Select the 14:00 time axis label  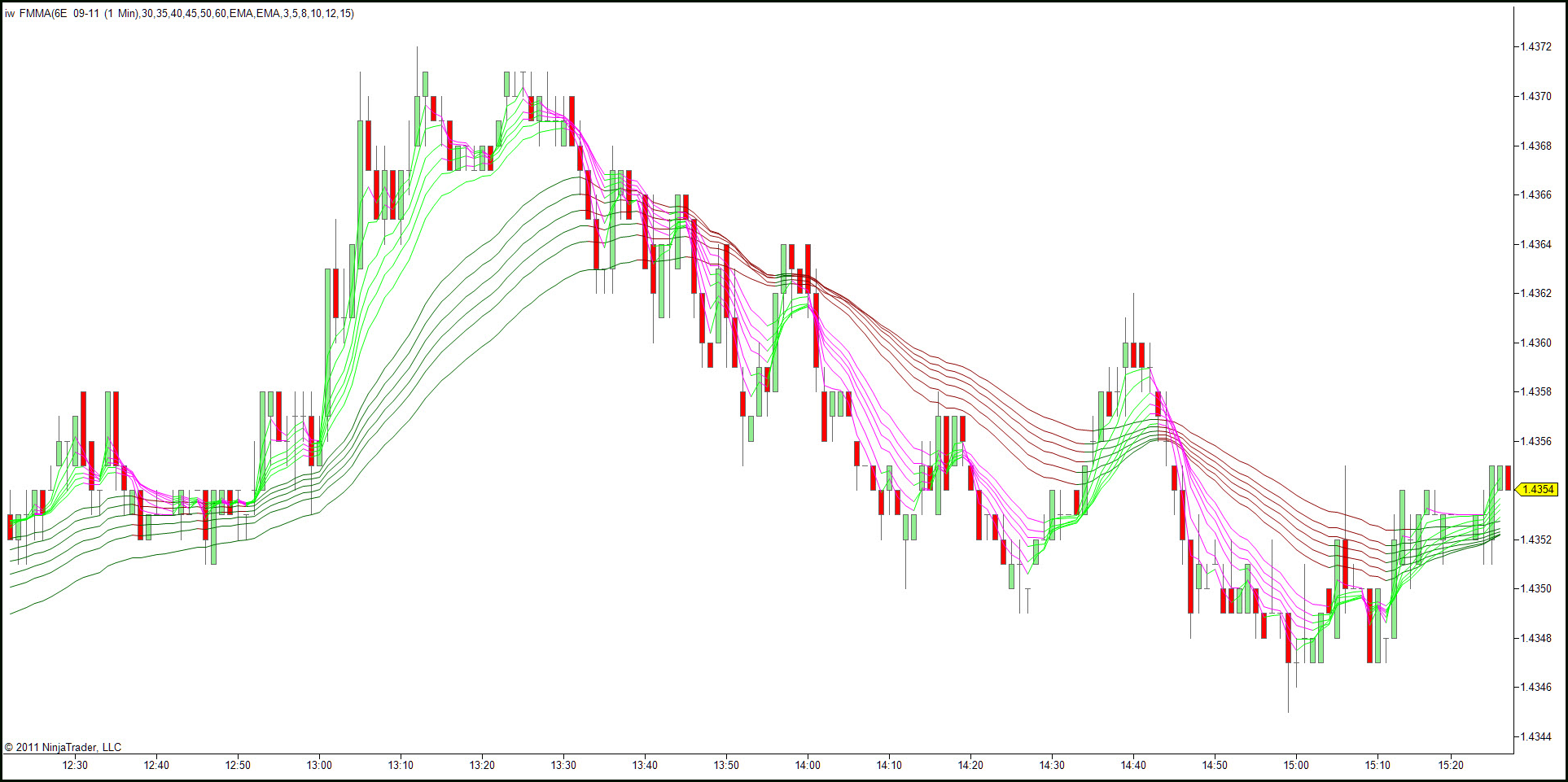[808, 765]
